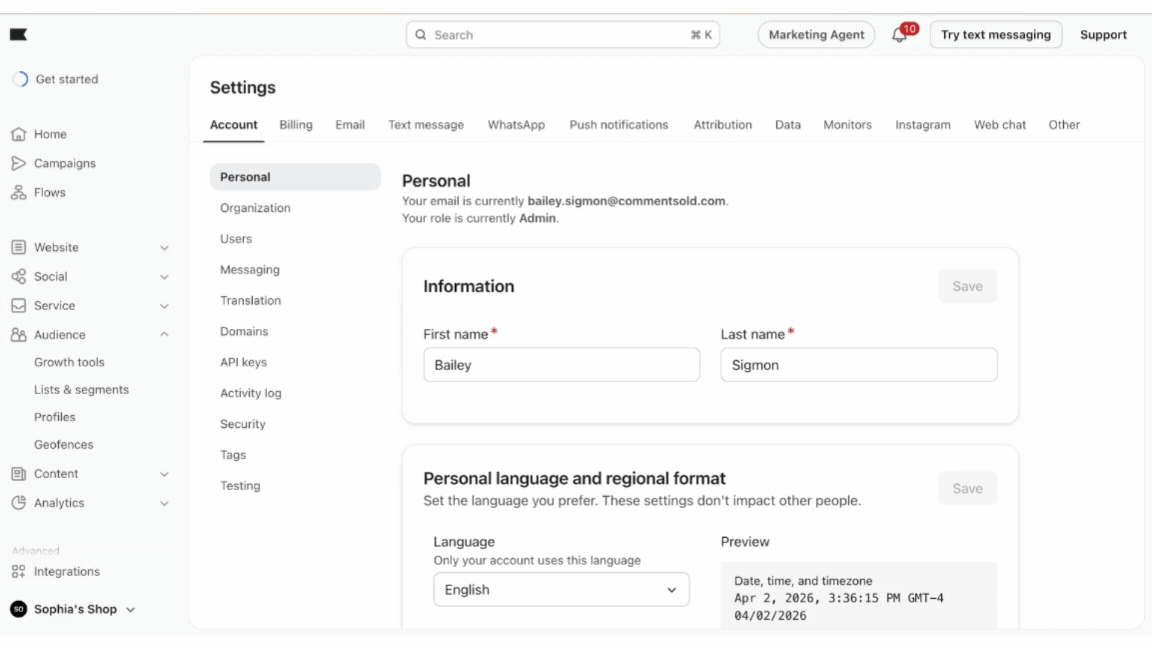Open Campaigns via its paper plane icon
1152x648 pixels.
[x=18, y=163]
